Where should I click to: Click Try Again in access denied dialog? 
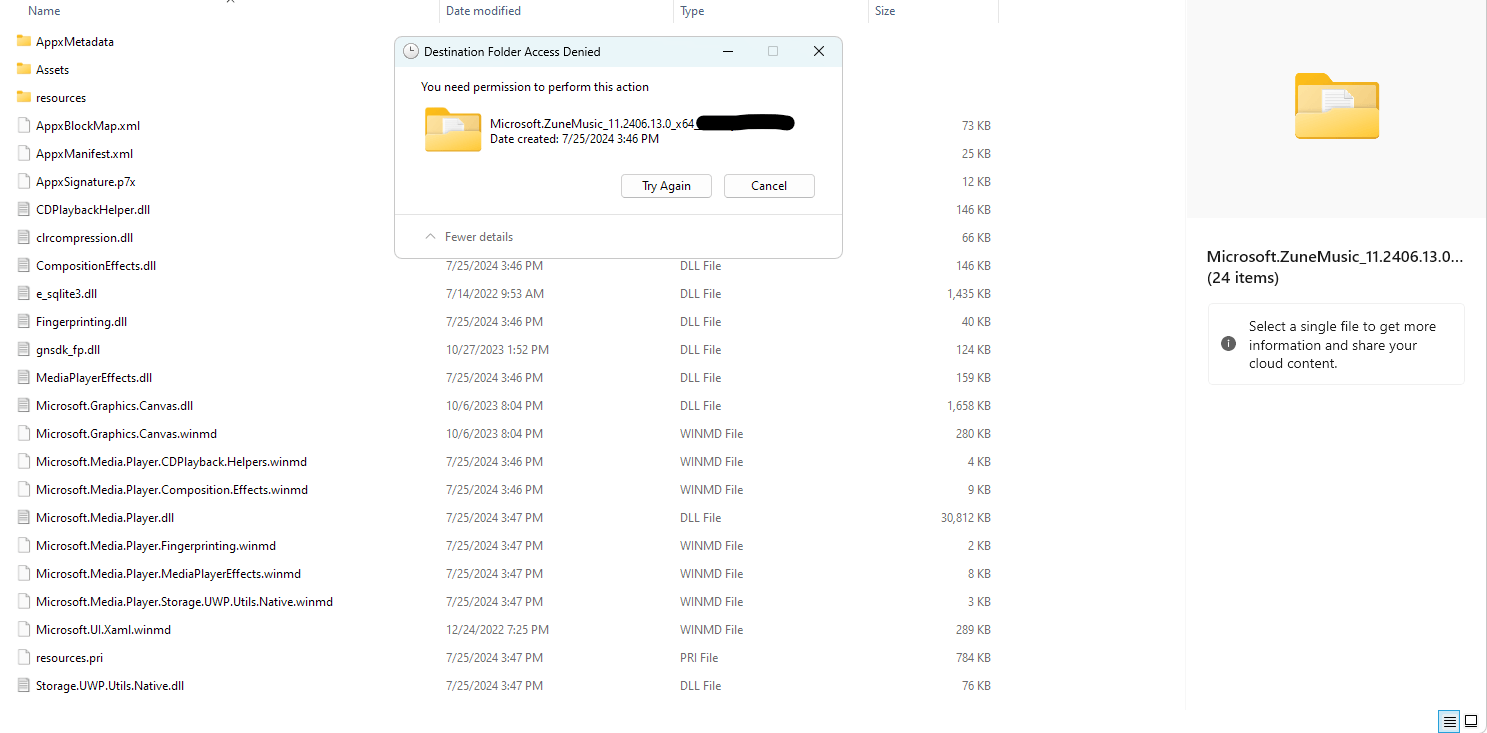point(666,186)
